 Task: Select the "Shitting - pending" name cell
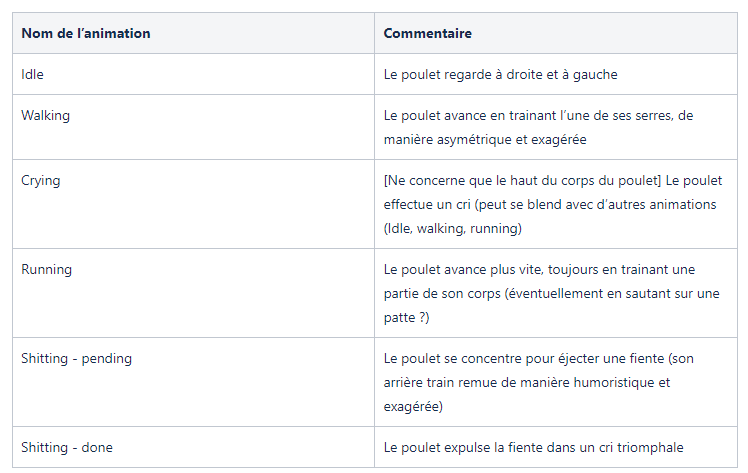pos(76,358)
